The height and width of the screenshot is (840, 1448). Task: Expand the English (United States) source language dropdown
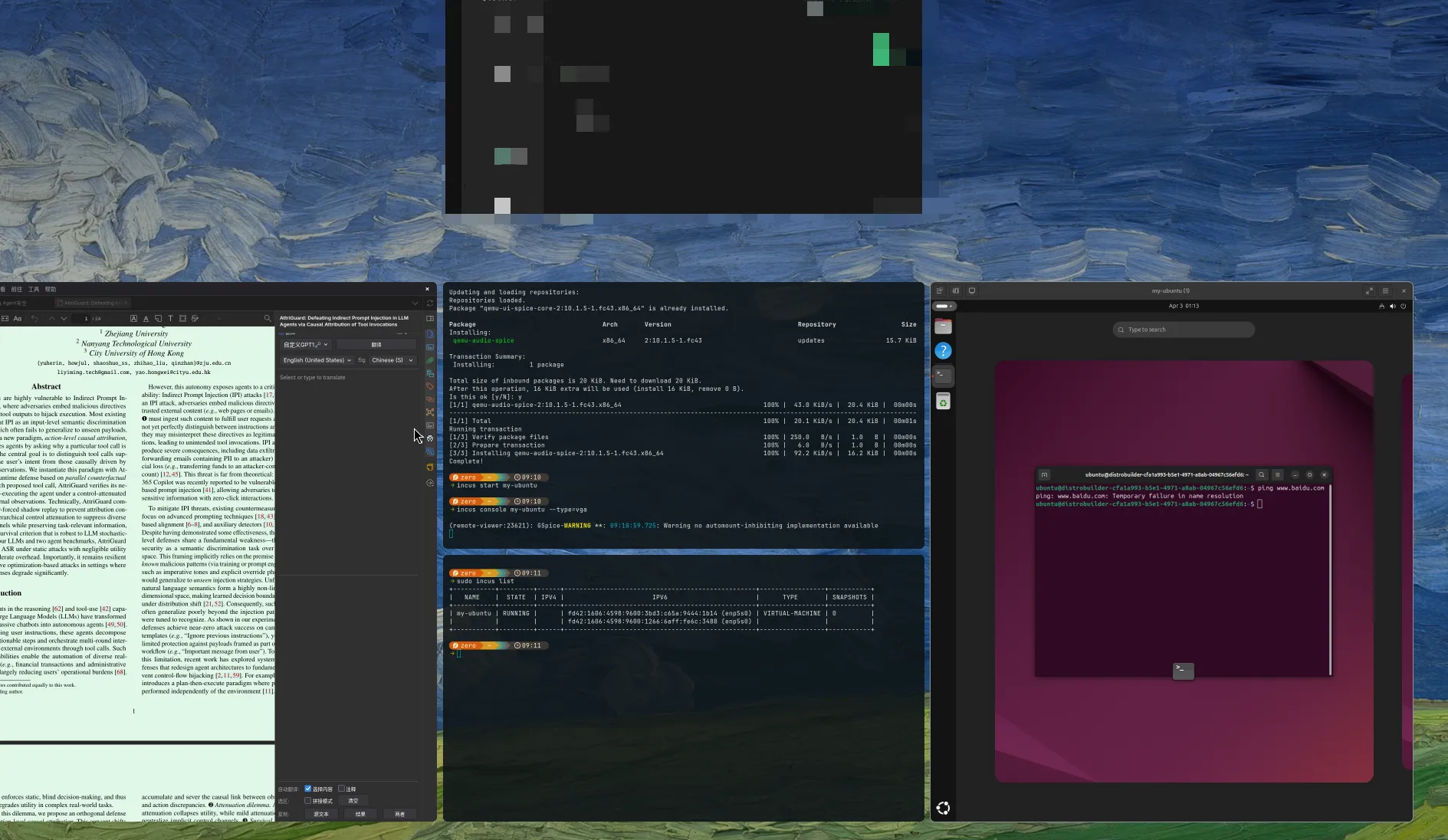coord(317,360)
